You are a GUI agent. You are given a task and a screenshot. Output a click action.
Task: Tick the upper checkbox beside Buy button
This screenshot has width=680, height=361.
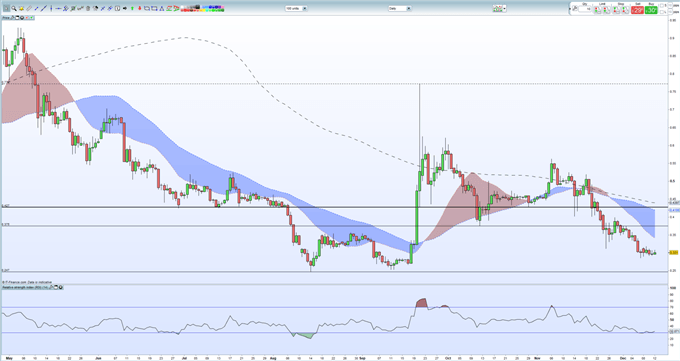coord(661,5)
